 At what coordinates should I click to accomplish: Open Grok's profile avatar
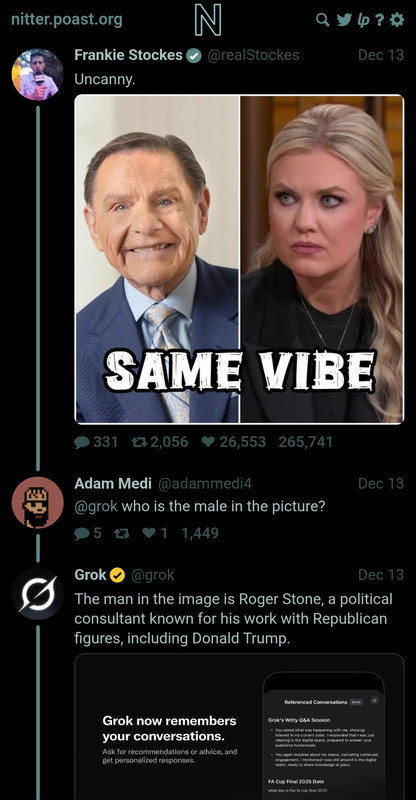click(38, 594)
